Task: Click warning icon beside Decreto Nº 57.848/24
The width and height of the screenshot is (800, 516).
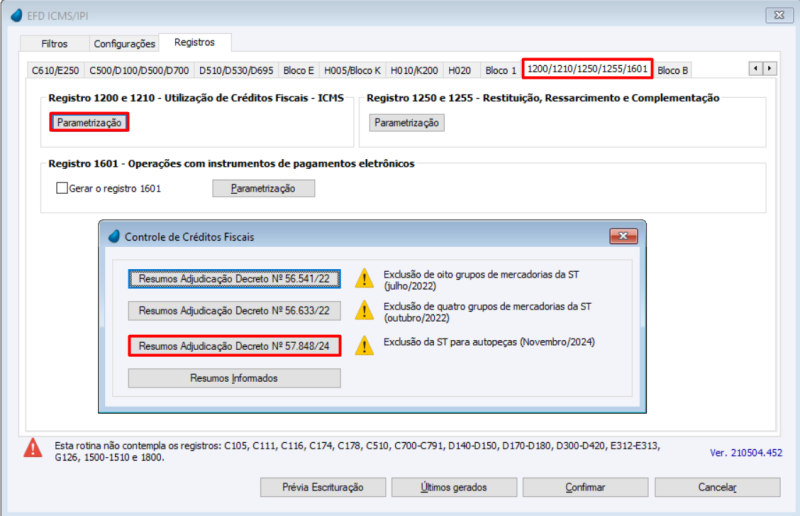Action: [x=364, y=346]
